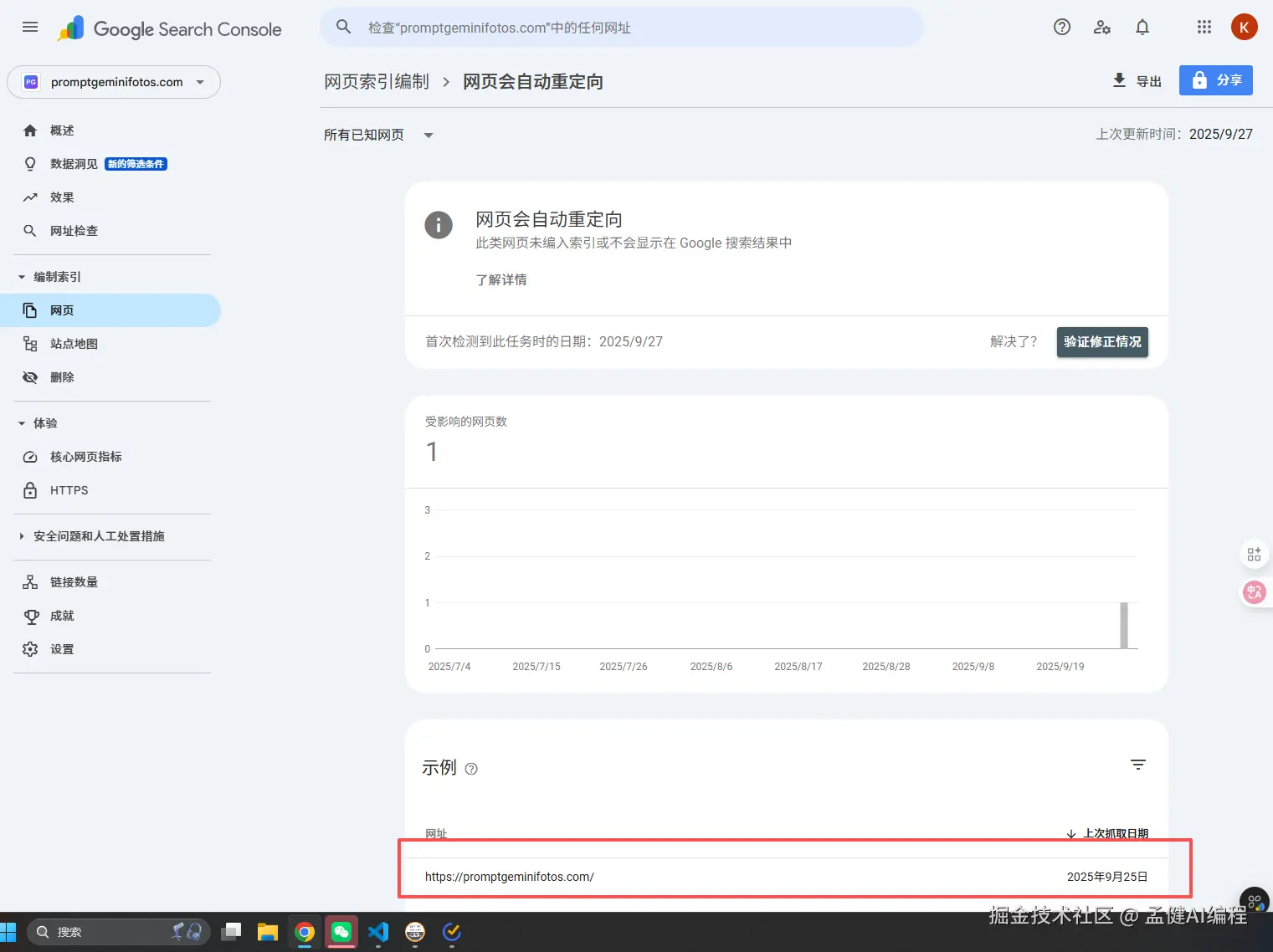Open the checkmark to-do app in taskbar
This screenshot has height=952, width=1273.
[452, 932]
